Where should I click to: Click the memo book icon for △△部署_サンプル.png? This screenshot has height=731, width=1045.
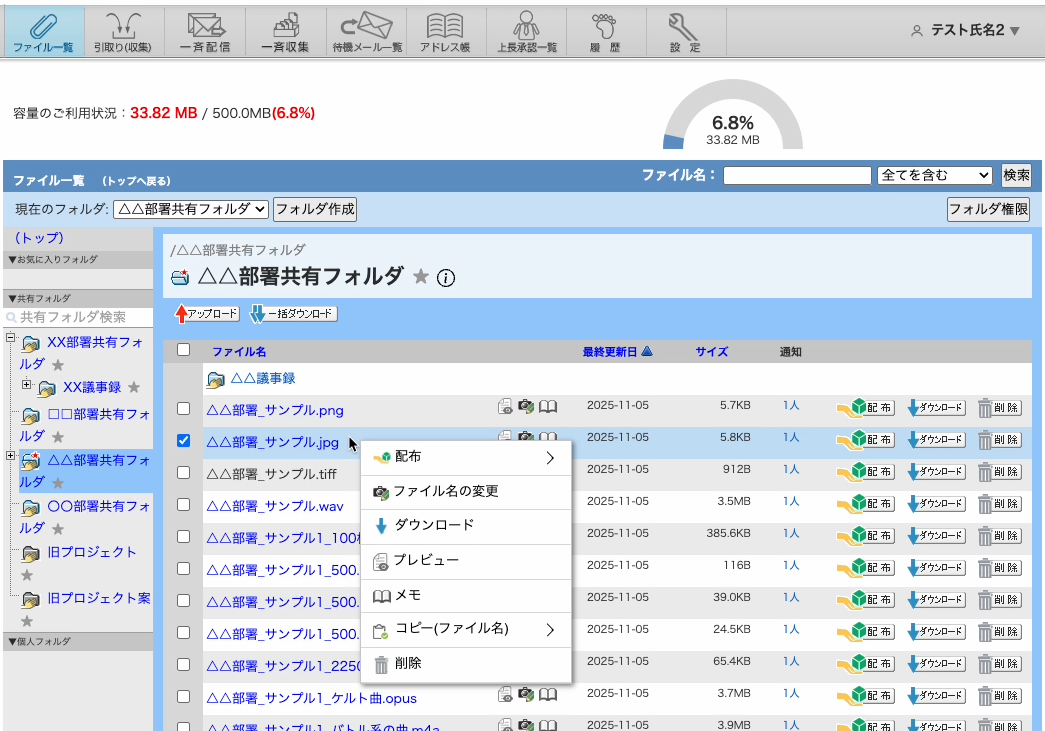(x=548, y=407)
